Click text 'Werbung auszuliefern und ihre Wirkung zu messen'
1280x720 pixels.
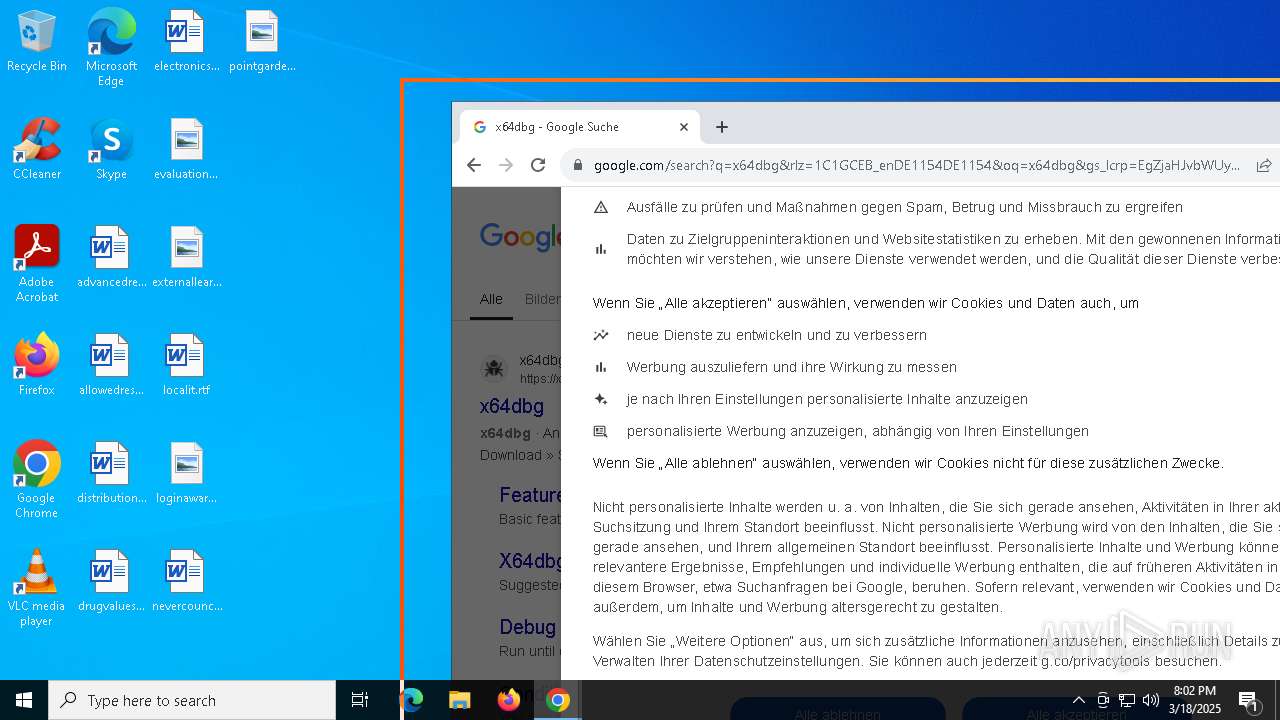pyautogui.click(x=792, y=367)
